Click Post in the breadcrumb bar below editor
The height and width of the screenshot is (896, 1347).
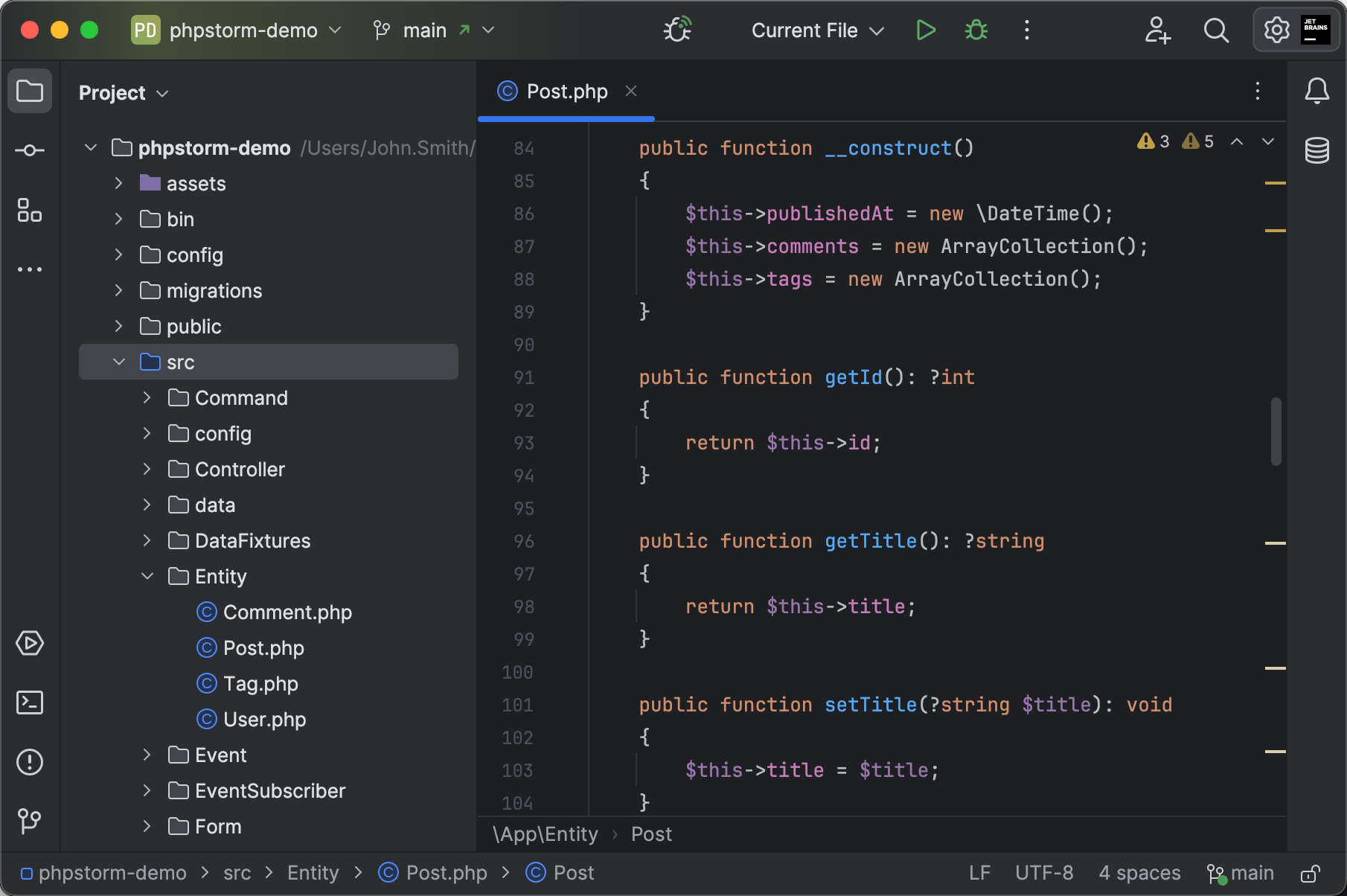pos(650,833)
